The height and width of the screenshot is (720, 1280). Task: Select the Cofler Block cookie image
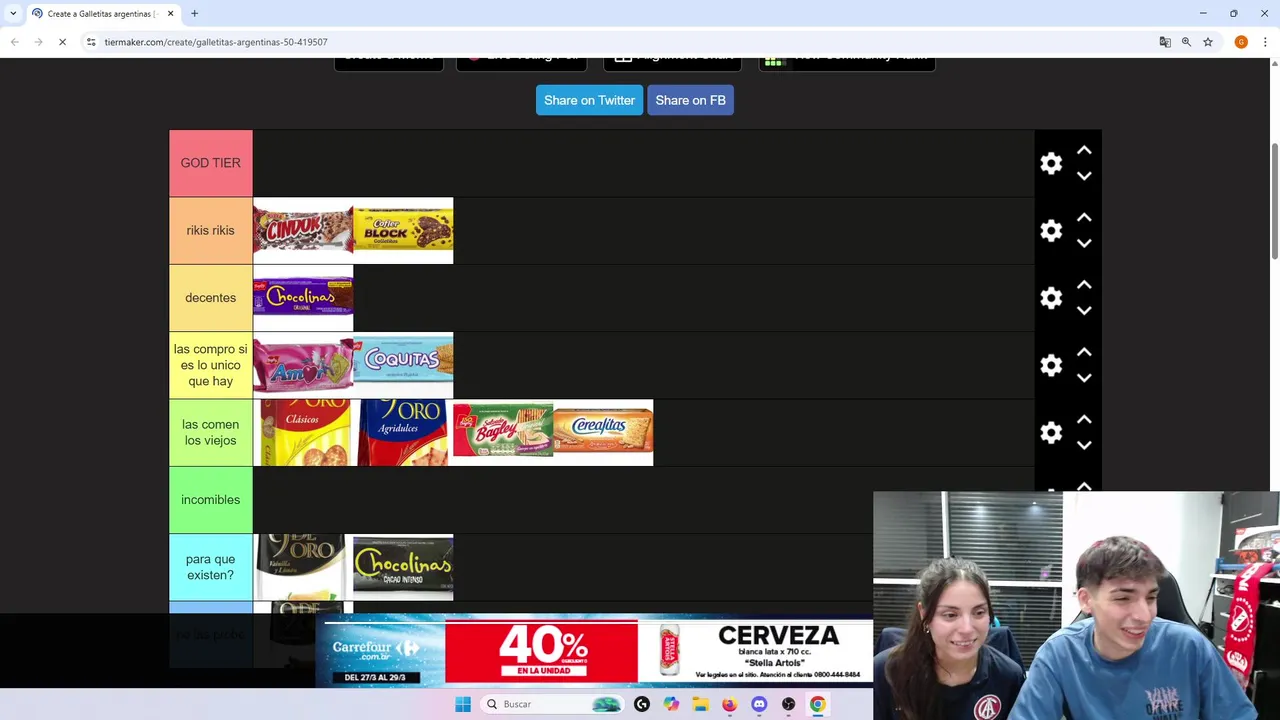pos(403,231)
